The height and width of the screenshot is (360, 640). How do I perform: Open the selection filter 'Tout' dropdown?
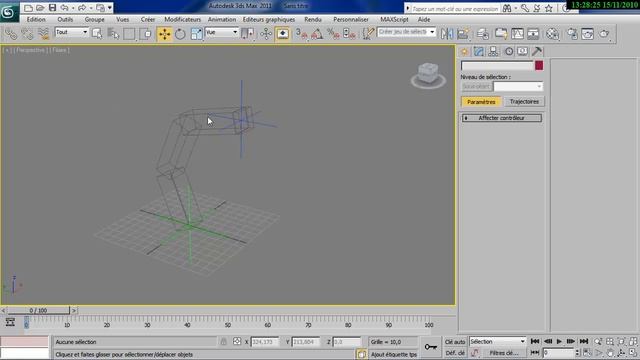pyautogui.click(x=71, y=32)
